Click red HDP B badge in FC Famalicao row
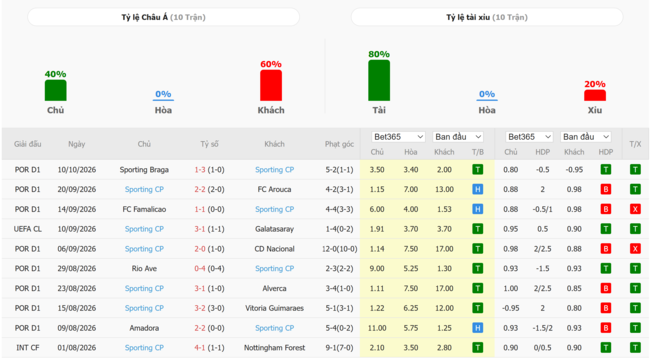 606,209
